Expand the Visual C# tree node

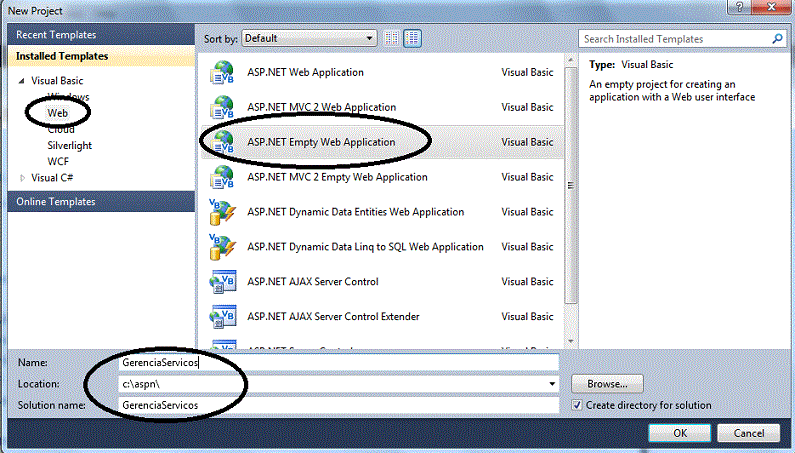(x=22, y=178)
